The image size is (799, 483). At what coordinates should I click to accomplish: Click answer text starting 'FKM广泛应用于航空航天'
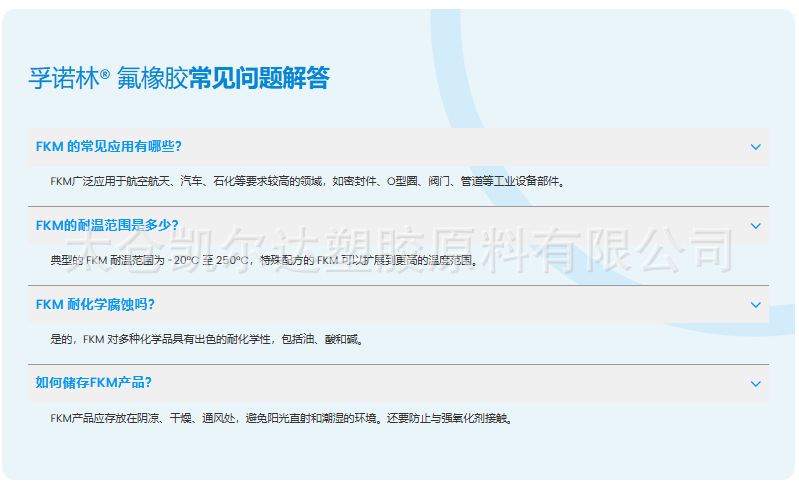[308, 181]
